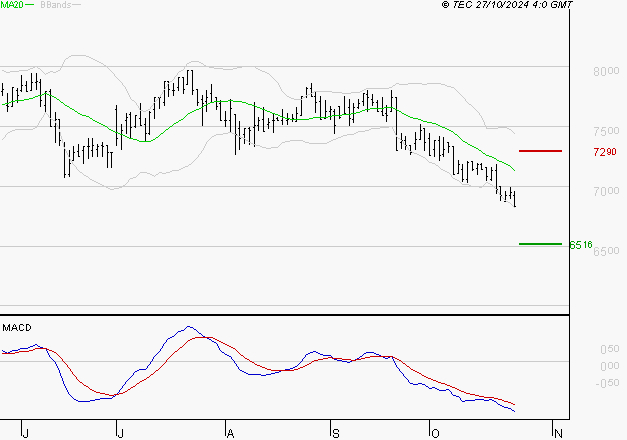Click the 8000 price axis label
Viewport: 627px width, 440px height.
click(606, 71)
